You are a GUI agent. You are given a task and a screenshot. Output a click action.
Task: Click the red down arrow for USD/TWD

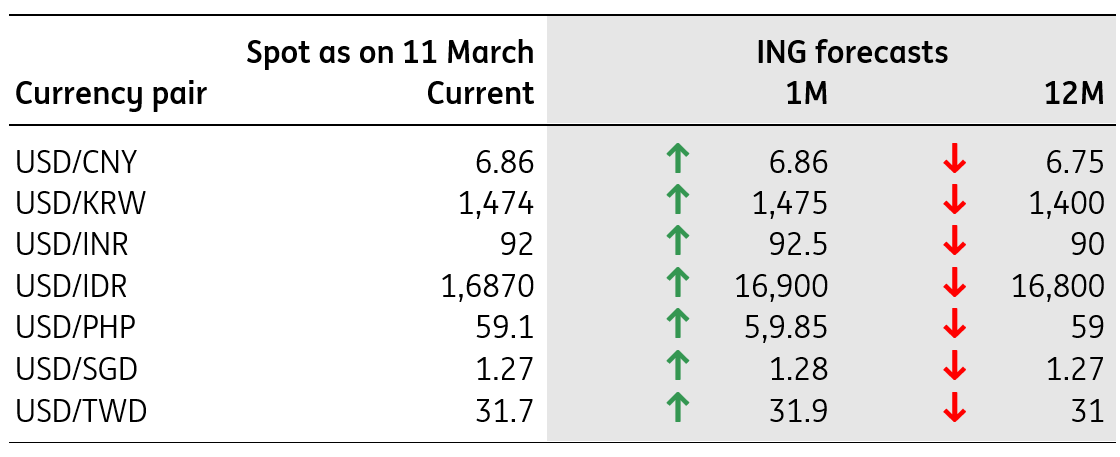(x=954, y=409)
